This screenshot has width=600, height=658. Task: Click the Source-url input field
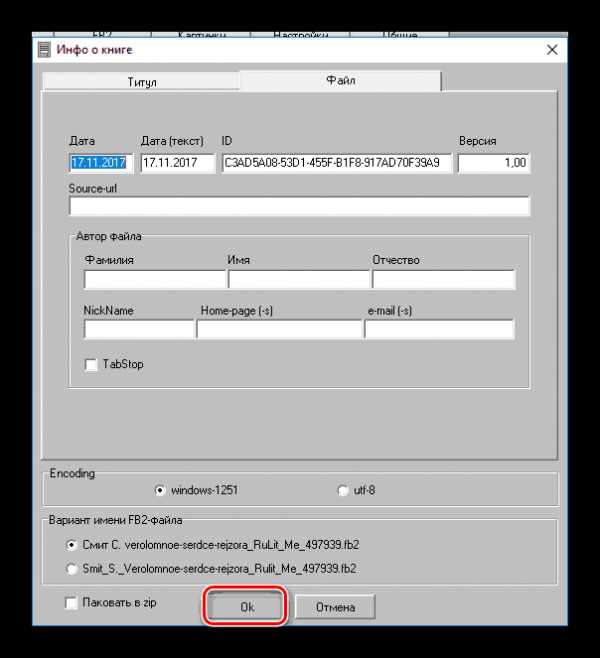point(299,206)
